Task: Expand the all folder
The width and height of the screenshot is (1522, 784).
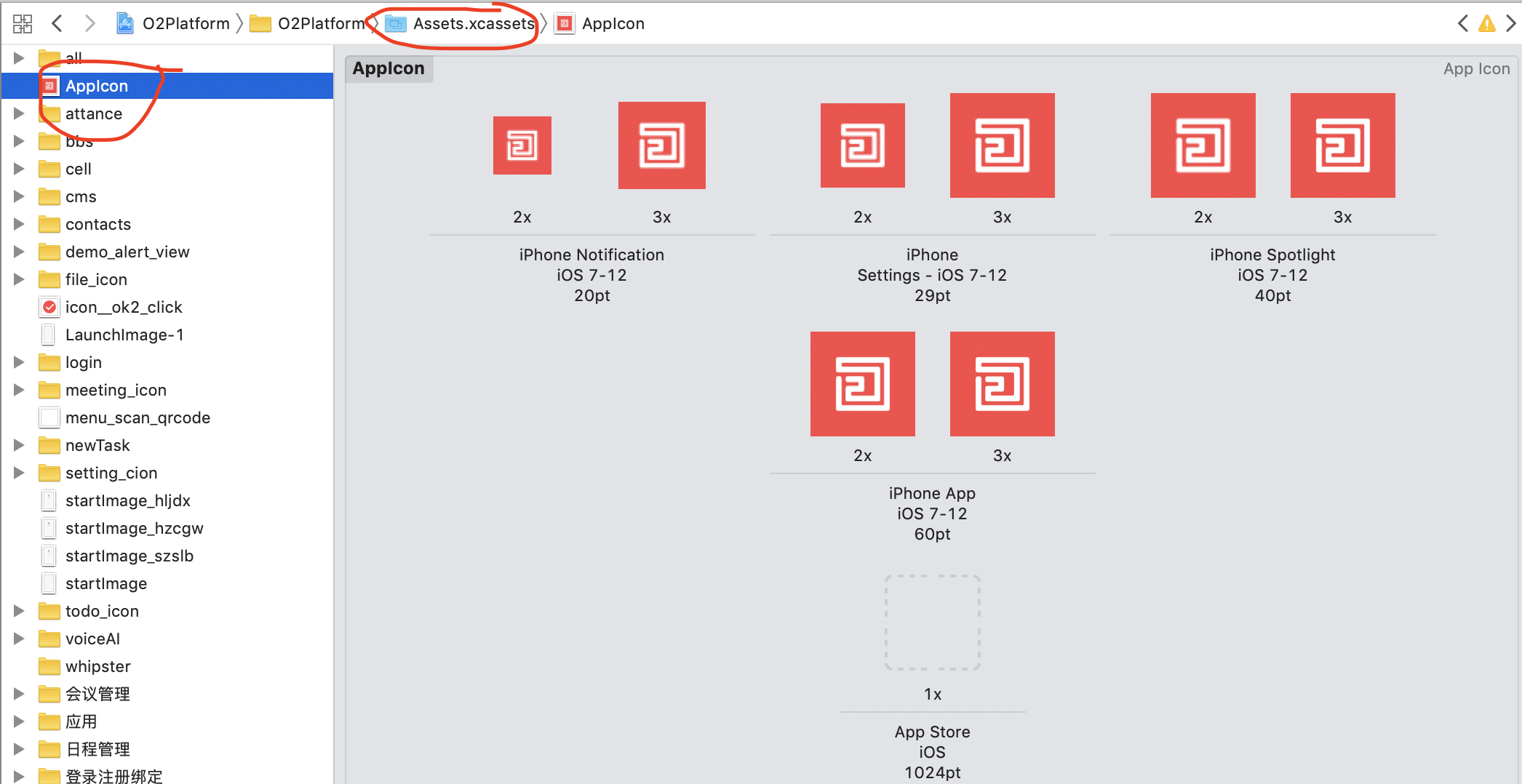Action: (19, 58)
